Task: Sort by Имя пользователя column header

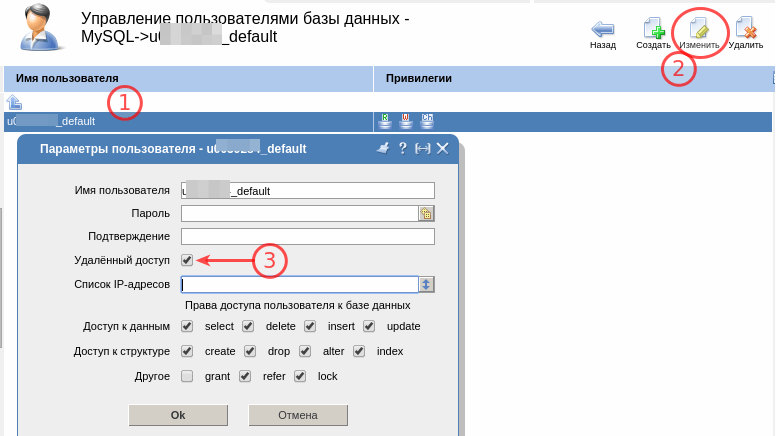Action: (188, 79)
